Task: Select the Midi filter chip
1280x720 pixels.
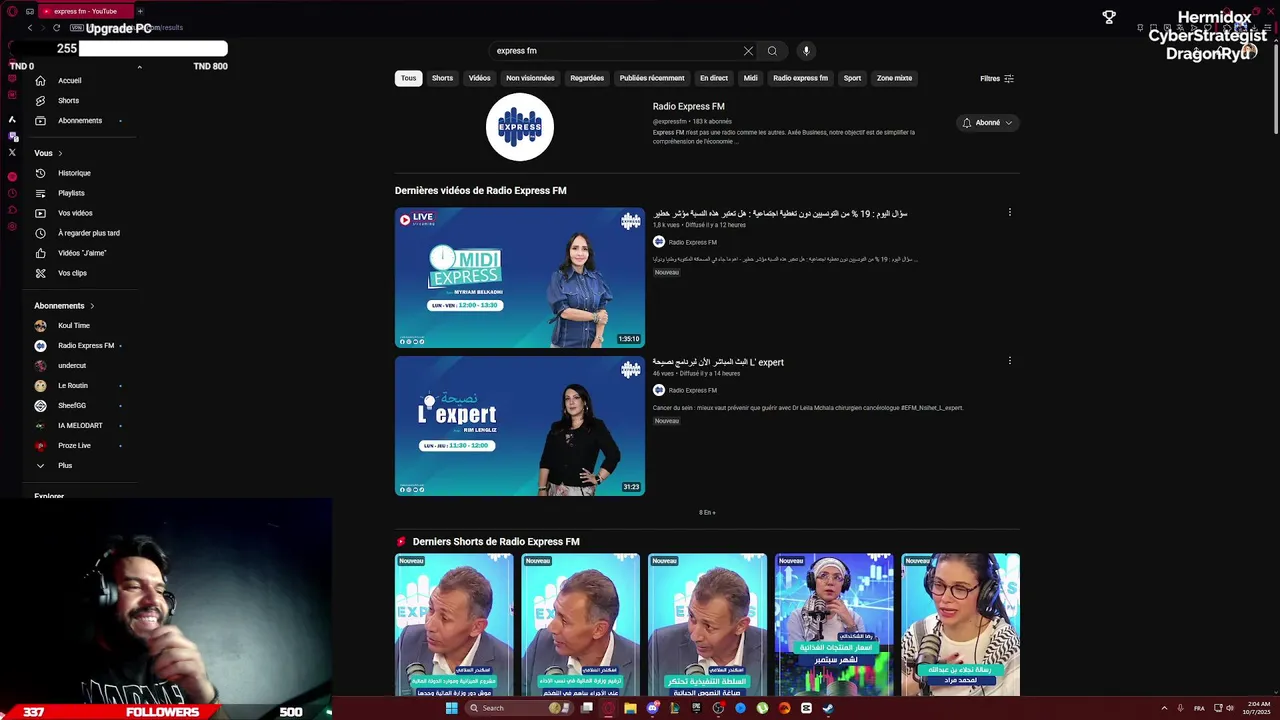Action: 750,78
